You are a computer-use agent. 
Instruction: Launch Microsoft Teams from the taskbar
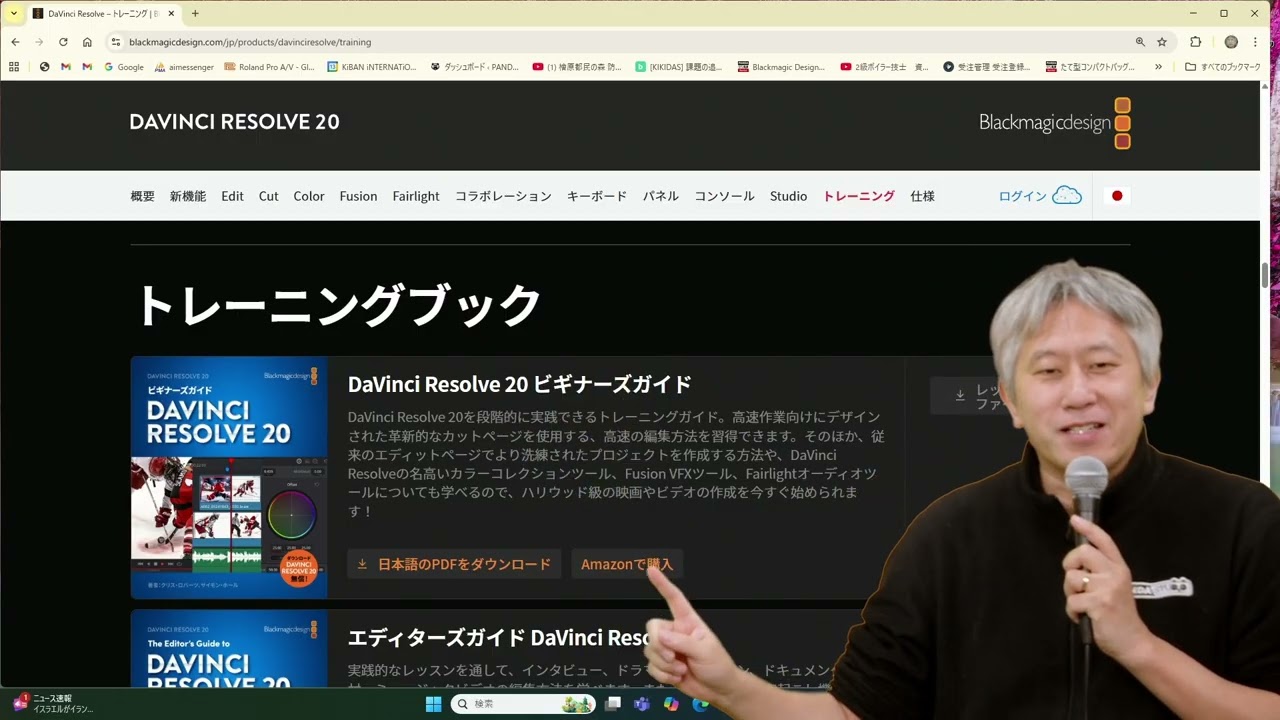click(x=643, y=704)
